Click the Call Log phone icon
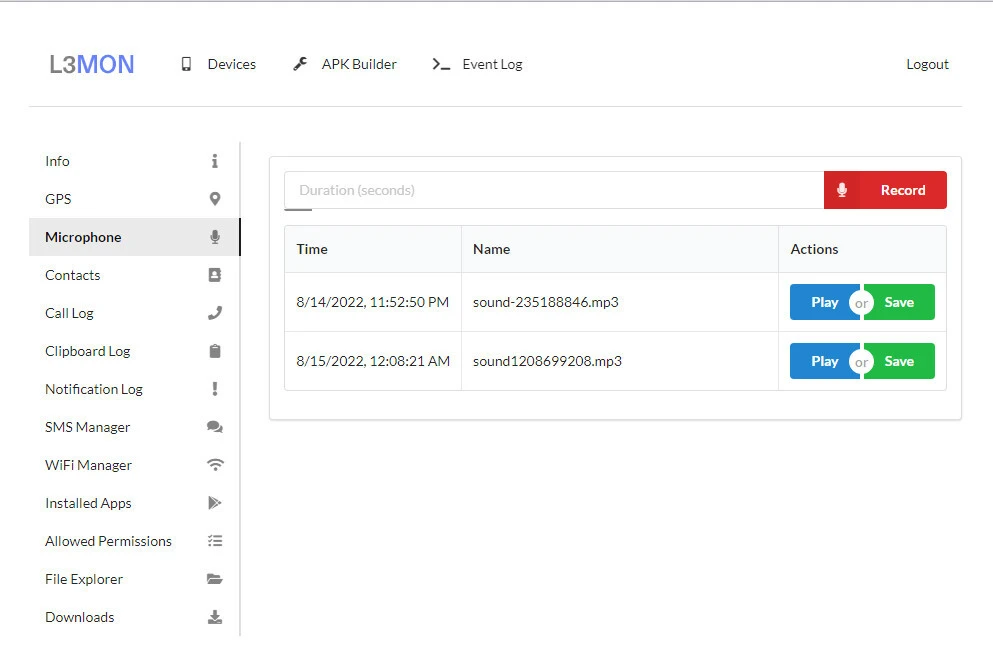The height and width of the screenshot is (646, 993). point(214,313)
